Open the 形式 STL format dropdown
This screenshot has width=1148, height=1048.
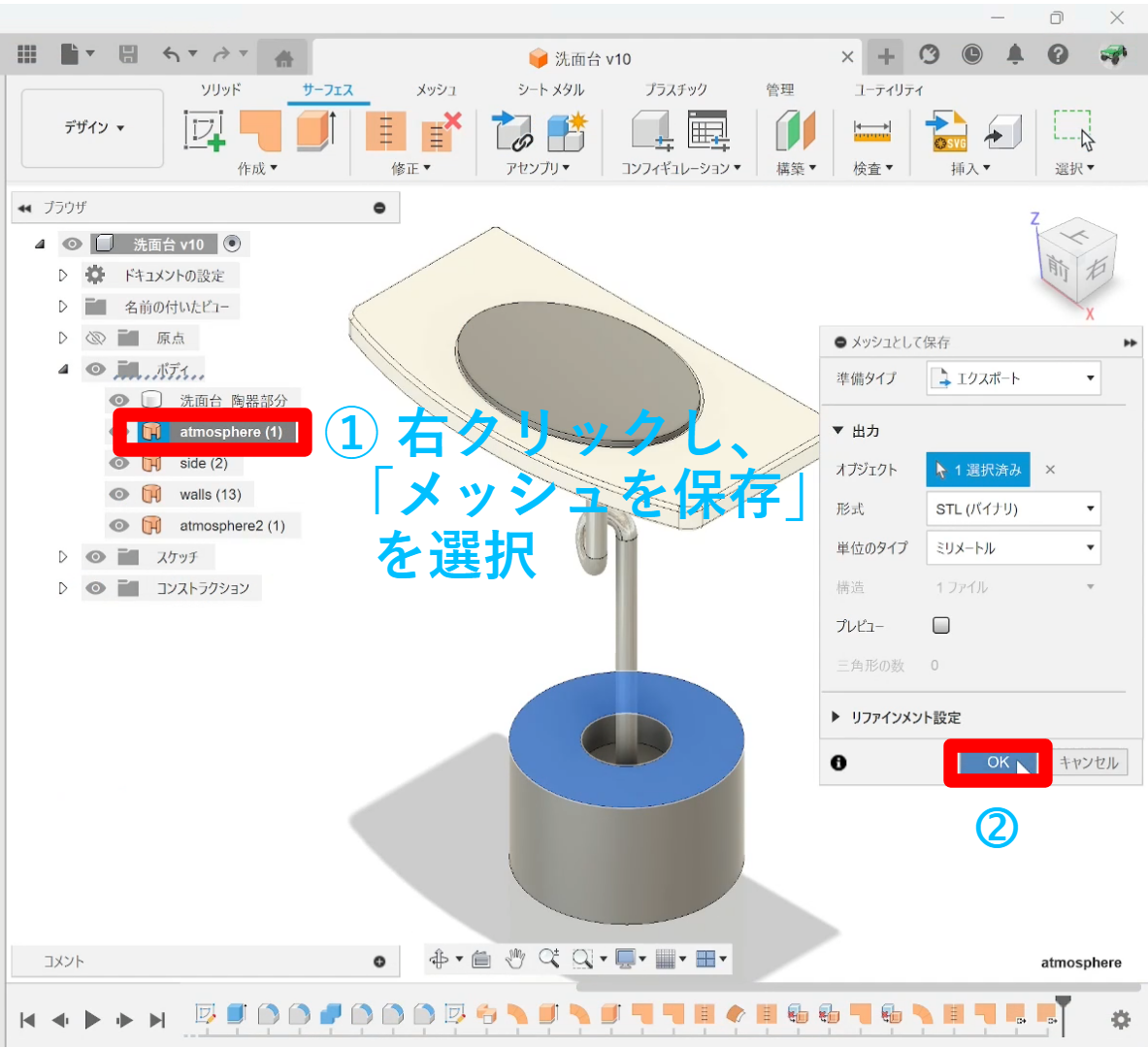[x=1013, y=508]
